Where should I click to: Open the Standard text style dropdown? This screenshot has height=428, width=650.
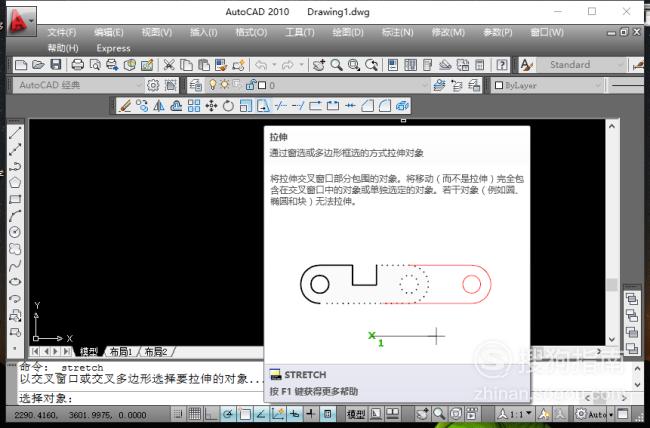tap(581, 65)
